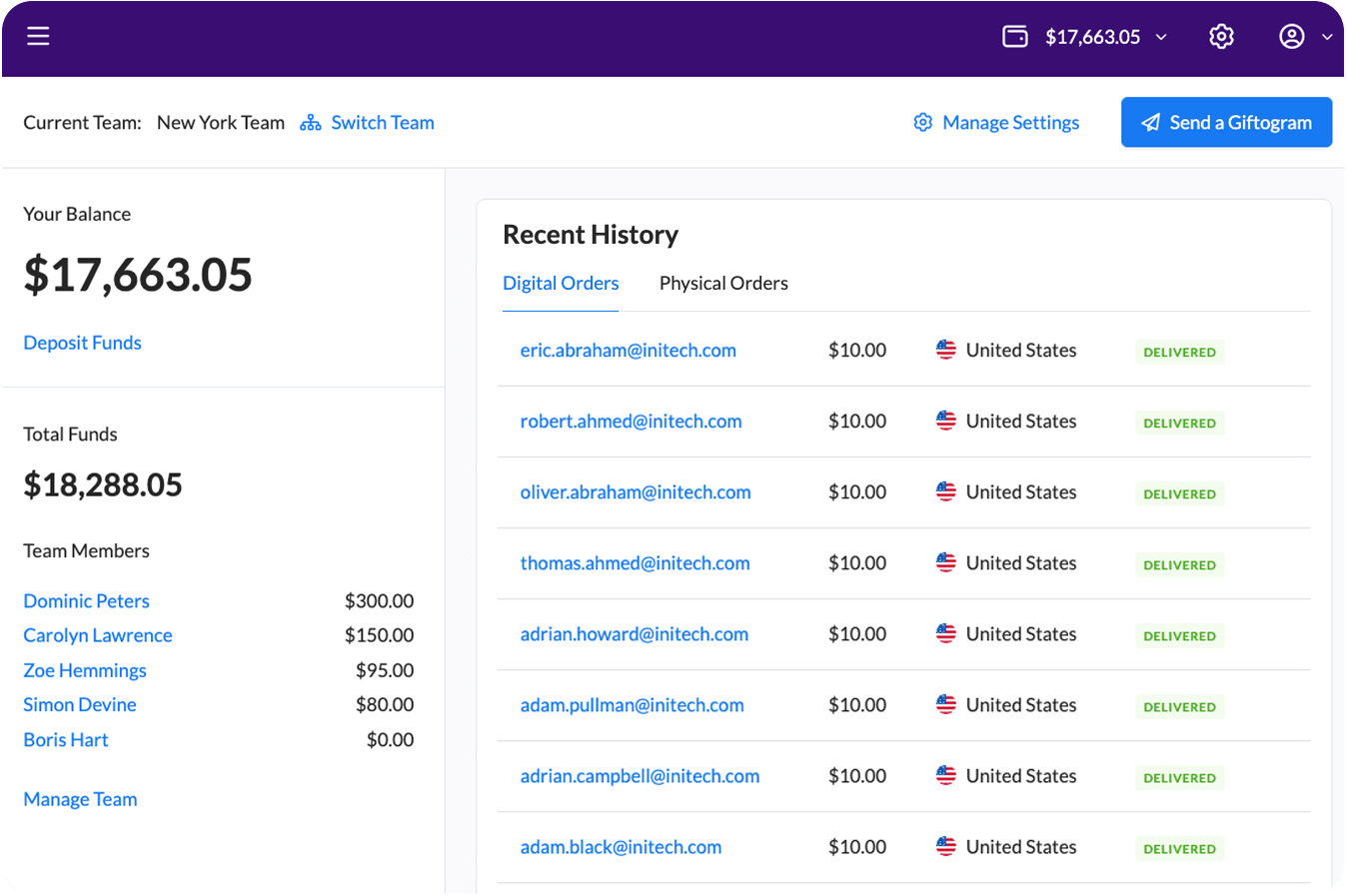Click DELIVERED badge in adrian.campbell row
Image resolution: width=1347 pixels, height=896 pixels.
click(x=1179, y=777)
